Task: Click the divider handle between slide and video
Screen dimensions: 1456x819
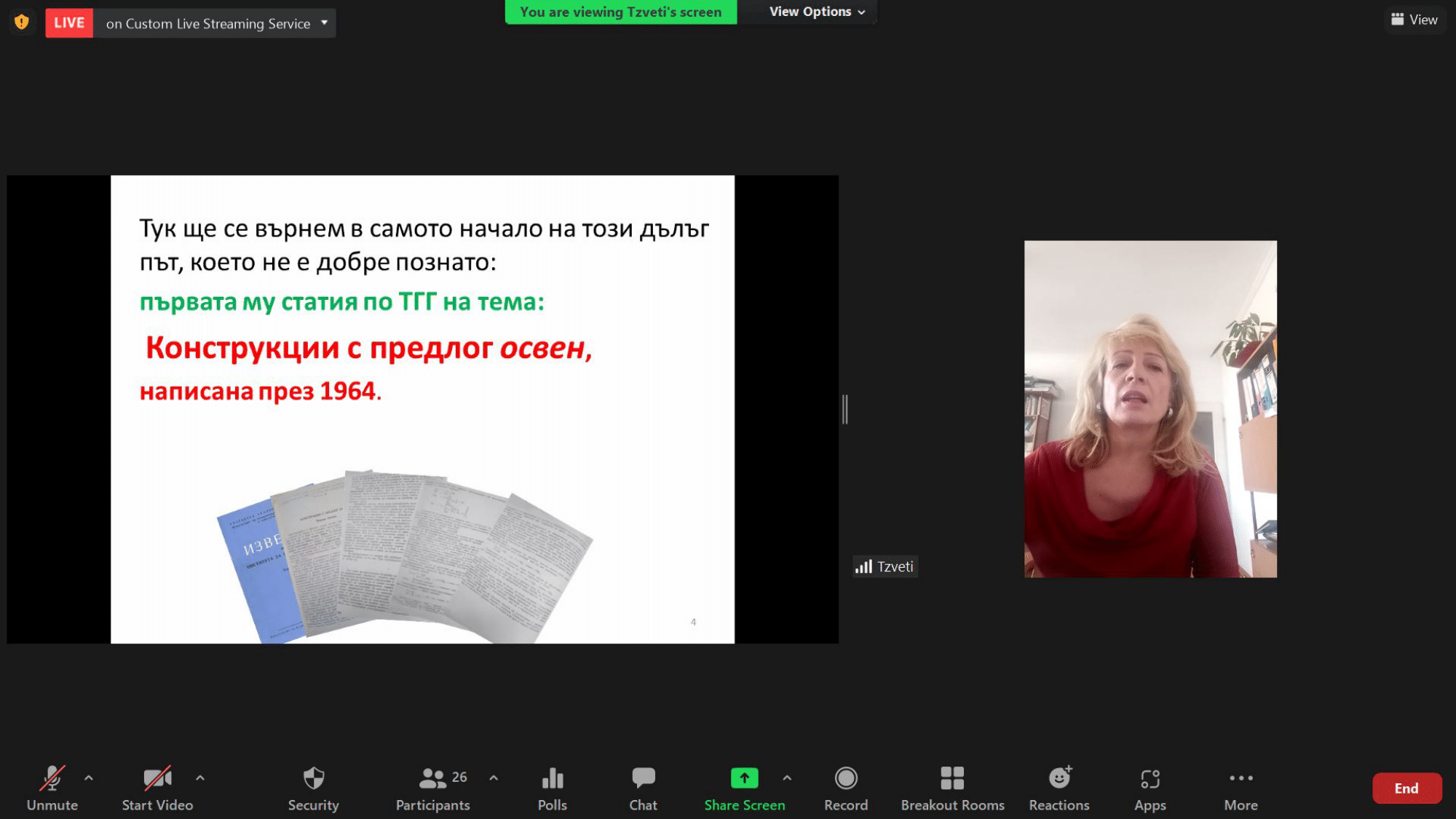Action: point(844,409)
